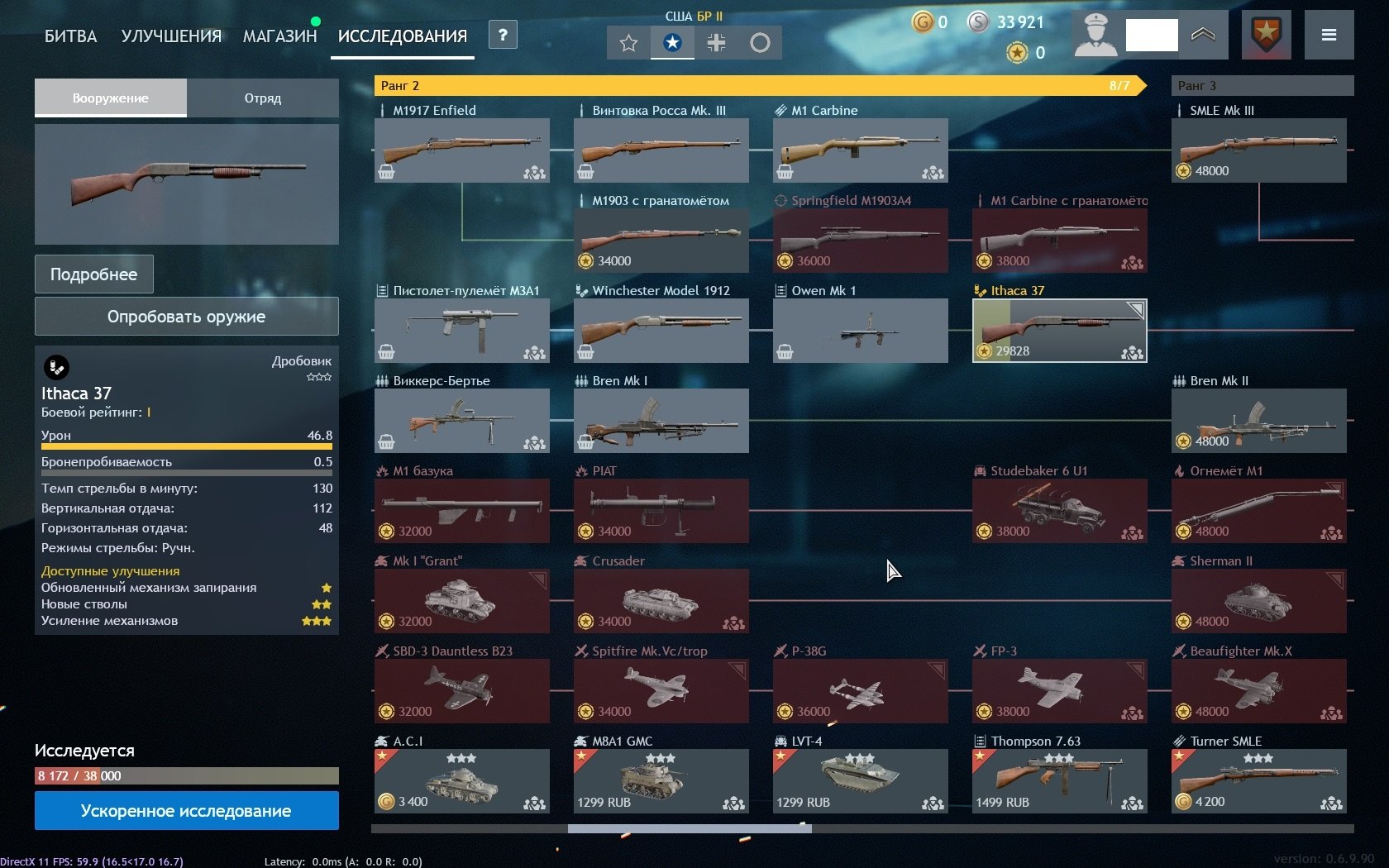Click the orange star rank badge icon
The width and height of the screenshot is (1389, 868).
1267,35
